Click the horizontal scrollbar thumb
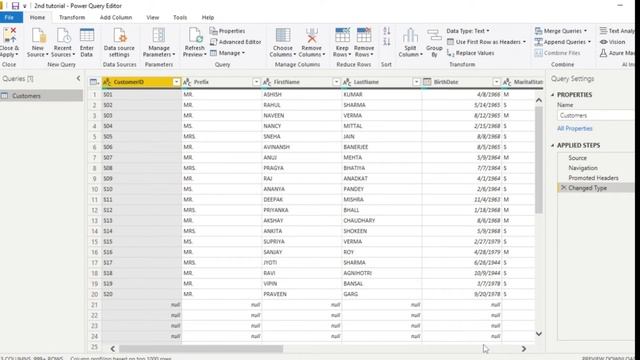Screen dimensions: 640x360 pyautogui.click(x=201, y=349)
